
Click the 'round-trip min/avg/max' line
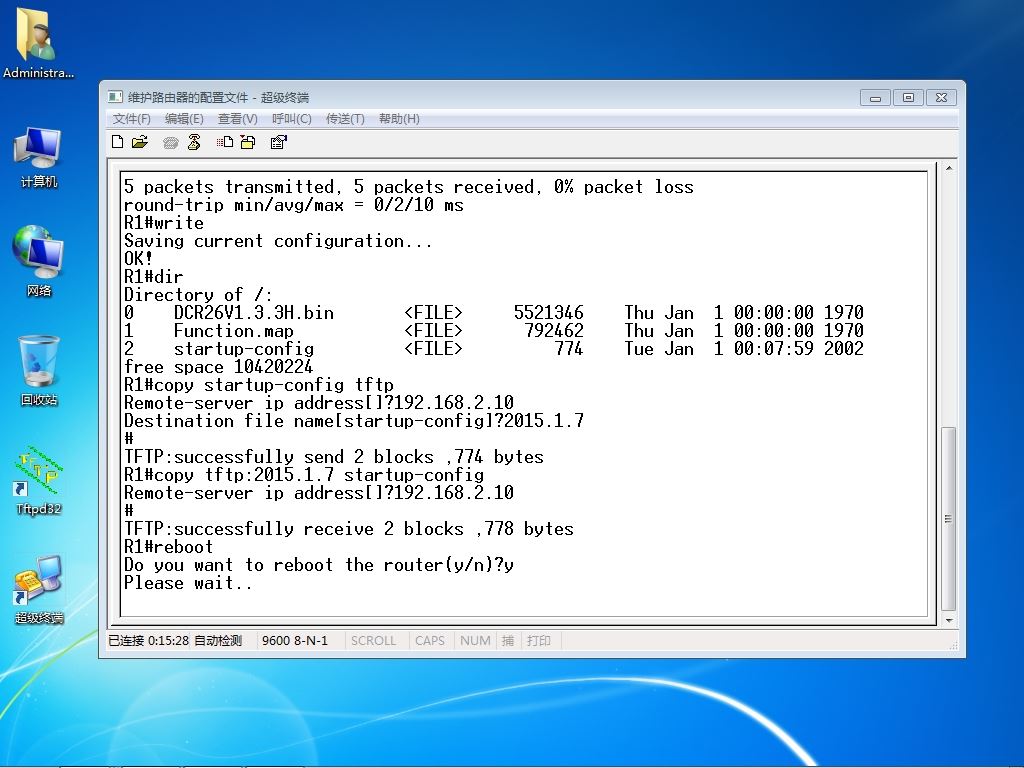pyautogui.click(x=294, y=205)
